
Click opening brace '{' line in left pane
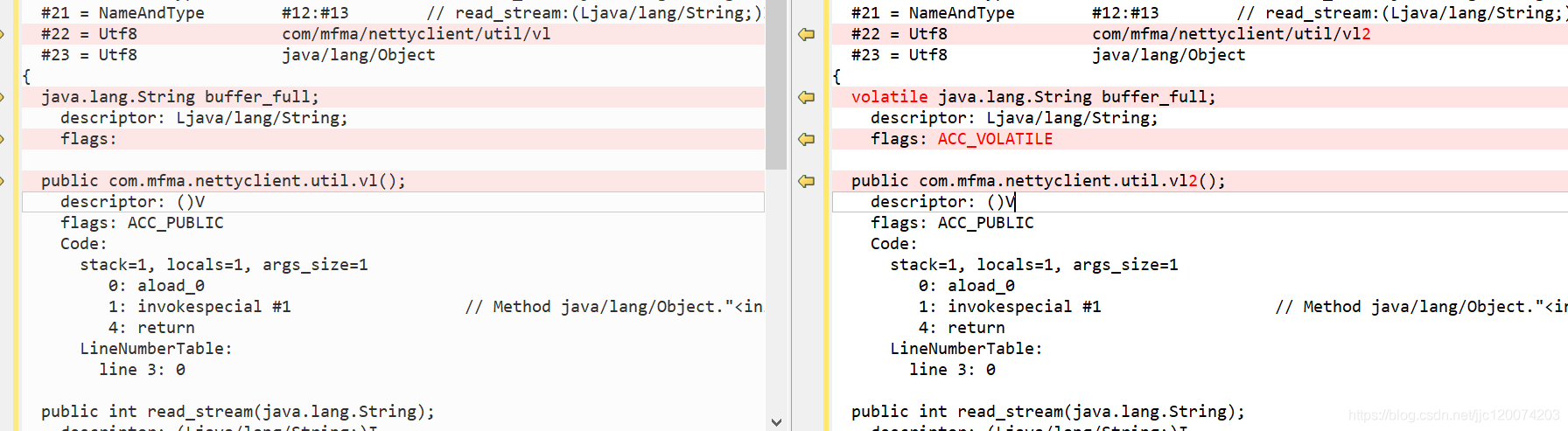pos(26,76)
